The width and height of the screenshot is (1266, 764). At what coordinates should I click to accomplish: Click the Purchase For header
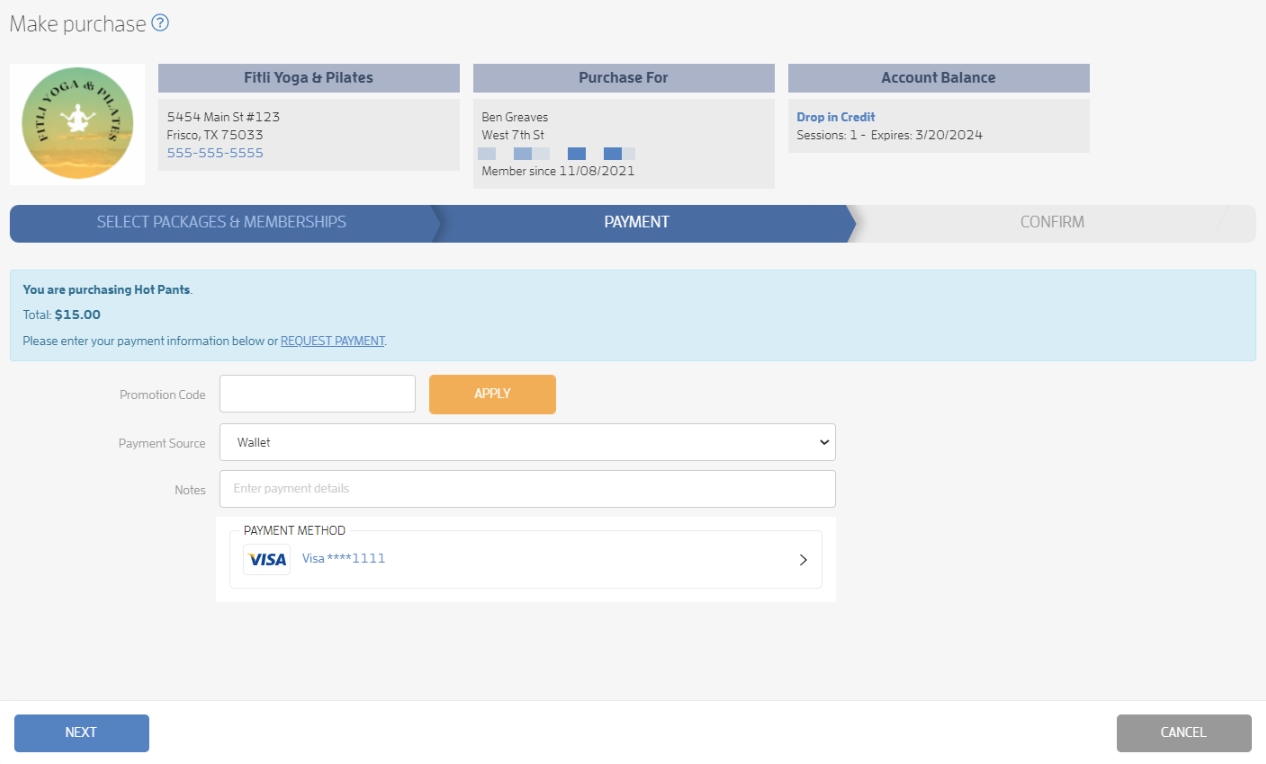(624, 78)
